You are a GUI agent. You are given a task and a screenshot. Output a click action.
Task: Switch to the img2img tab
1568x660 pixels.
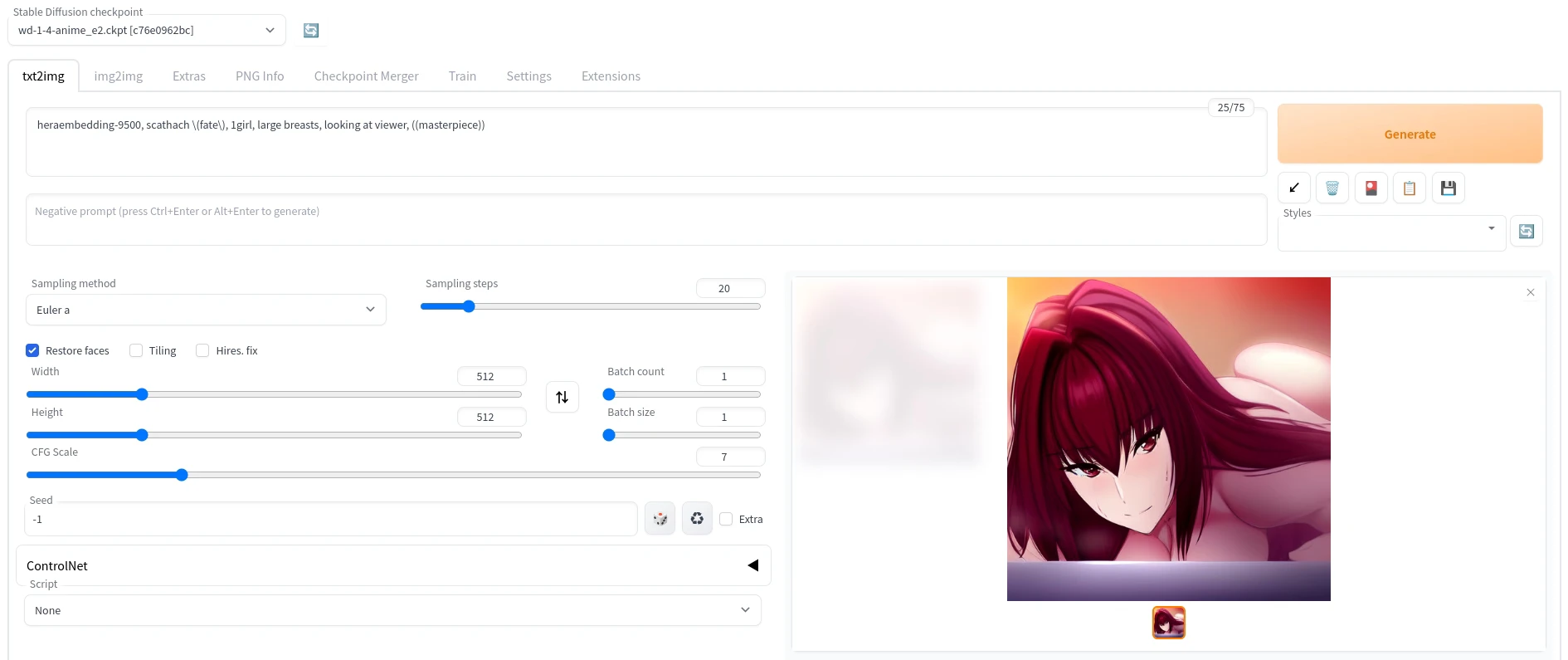pos(119,76)
